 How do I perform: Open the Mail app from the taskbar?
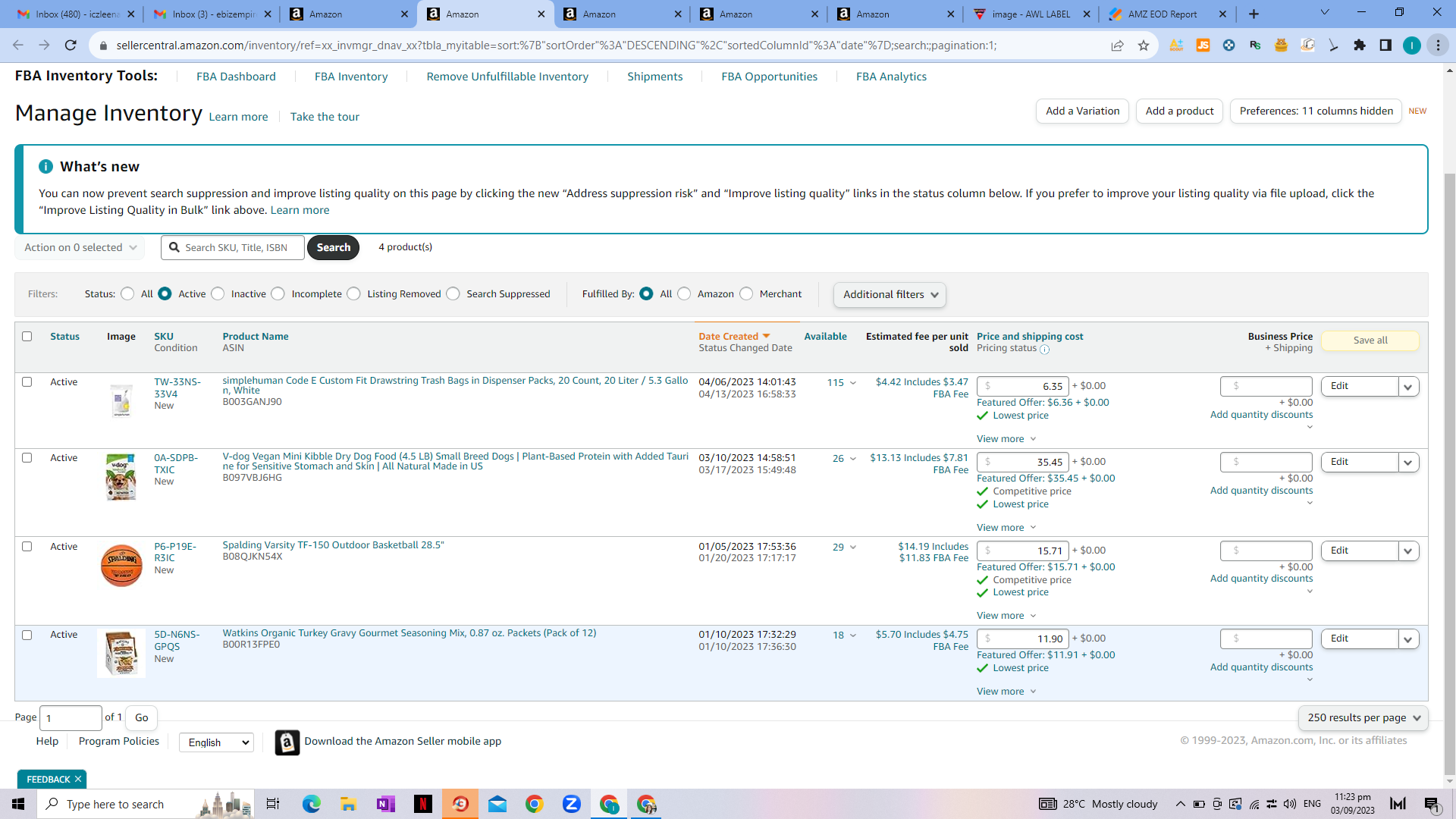[497, 804]
